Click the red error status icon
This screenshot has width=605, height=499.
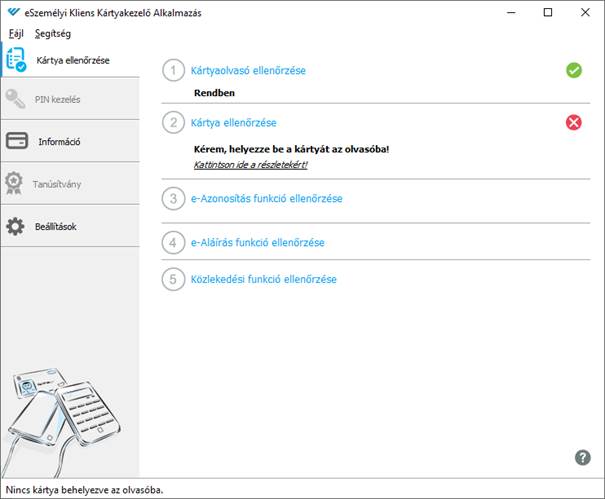tap(574, 122)
